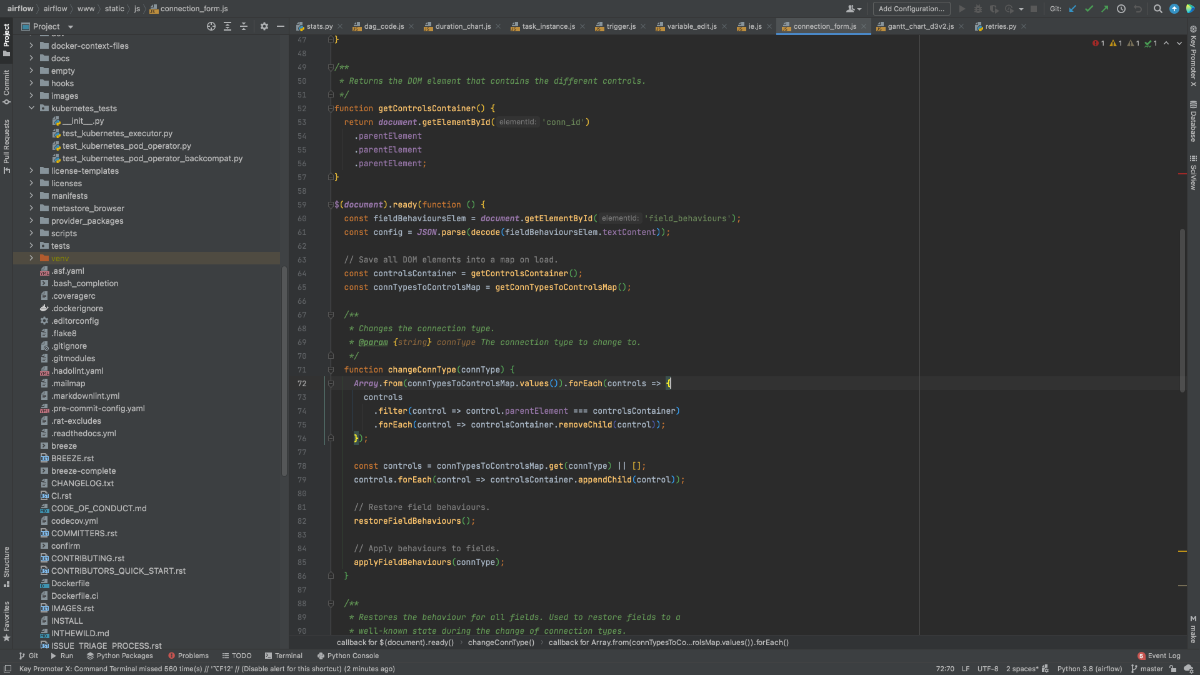Click the Debug bug icon
The width and height of the screenshot is (1200, 675).
point(978,9)
